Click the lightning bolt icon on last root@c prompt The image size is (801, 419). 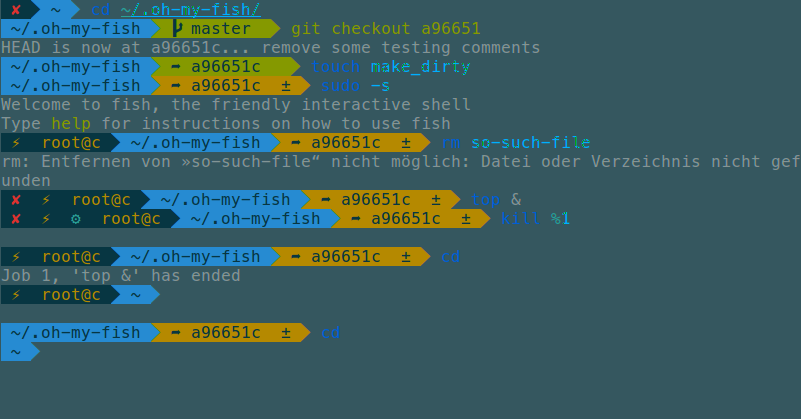pyautogui.click(x=16, y=295)
